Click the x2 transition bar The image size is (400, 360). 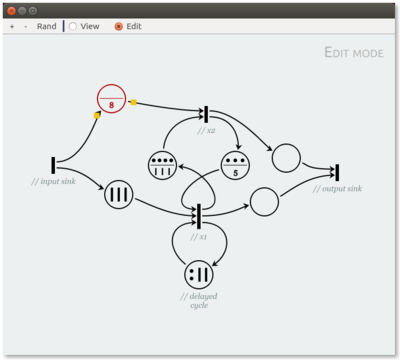[206, 114]
